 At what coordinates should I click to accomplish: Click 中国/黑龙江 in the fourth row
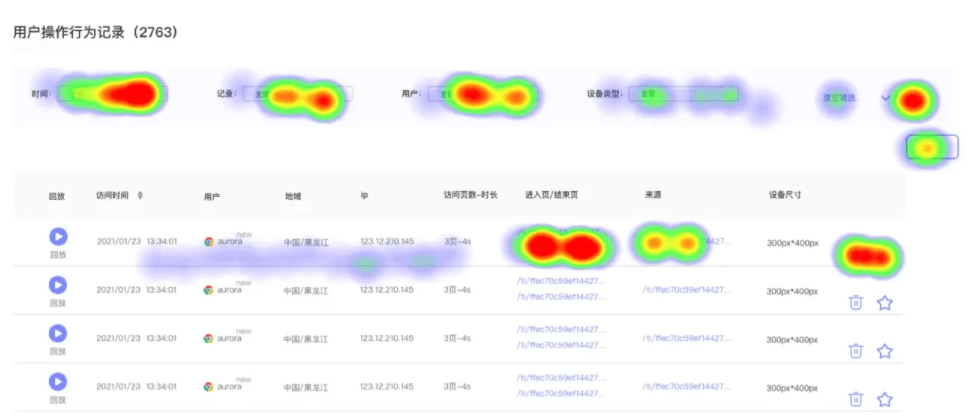point(306,388)
